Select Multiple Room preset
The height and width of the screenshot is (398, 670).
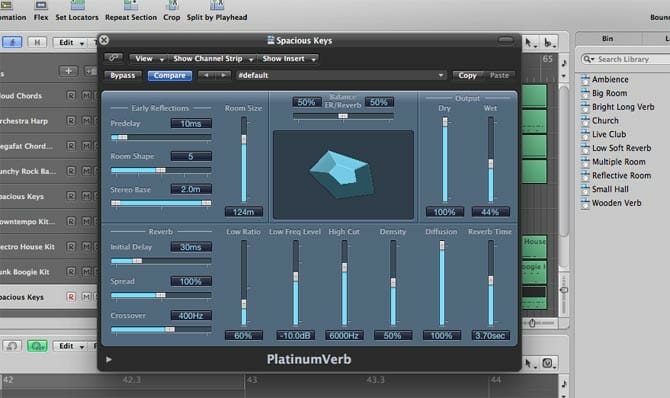click(x=618, y=162)
